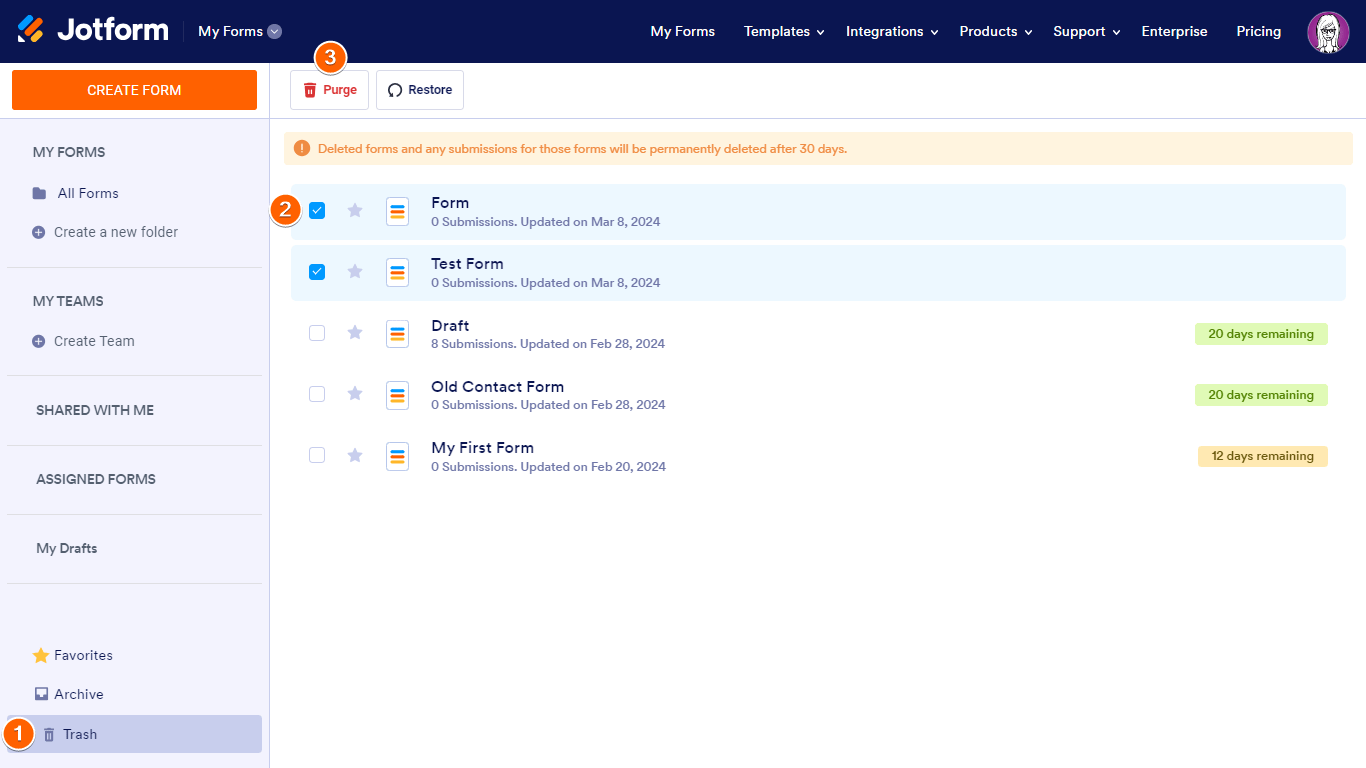Uncheck the Test Form checkbox
Image resolution: width=1366 pixels, height=768 pixels.
coord(317,272)
